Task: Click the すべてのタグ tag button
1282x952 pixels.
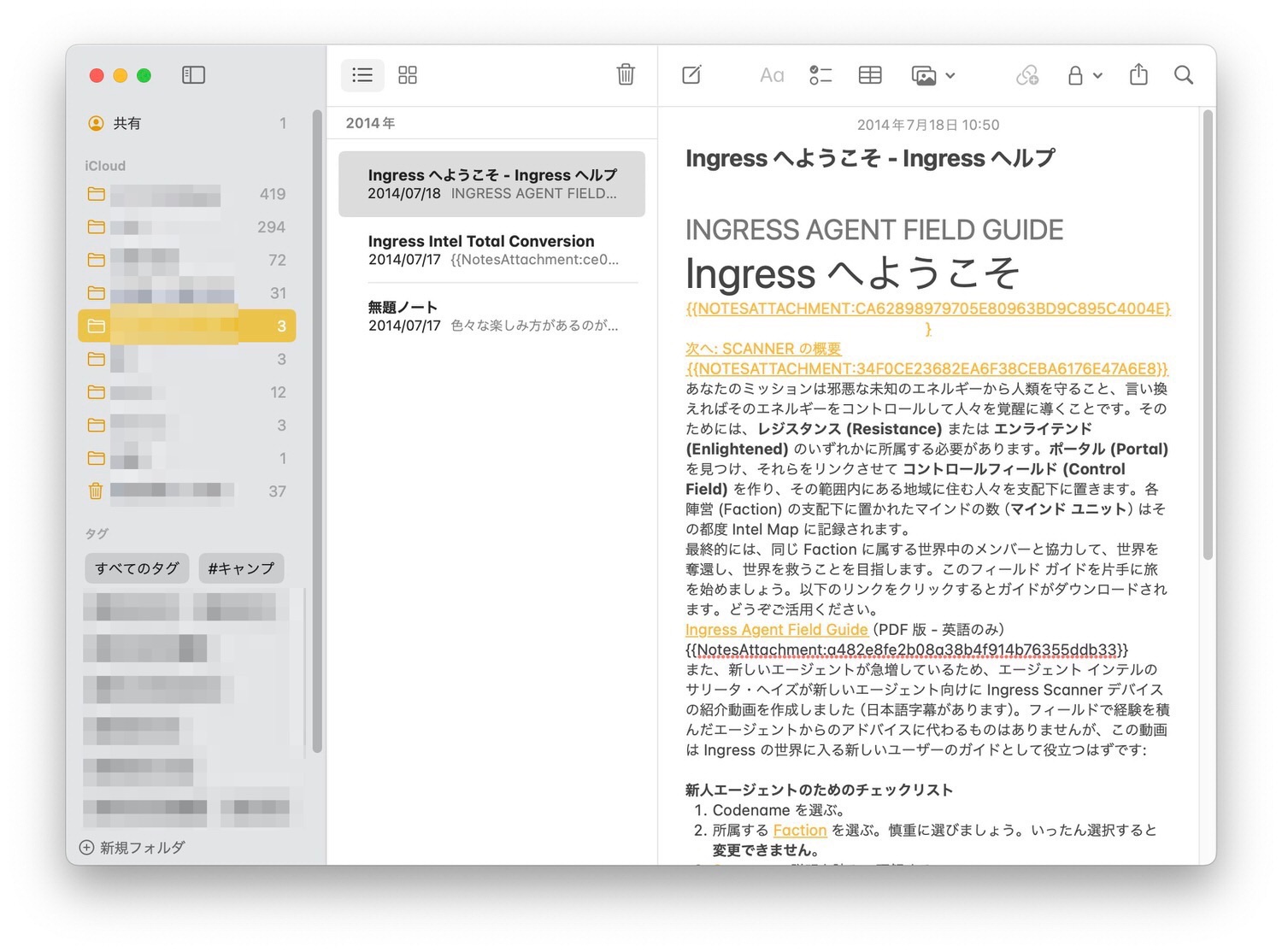Action: 137,568
